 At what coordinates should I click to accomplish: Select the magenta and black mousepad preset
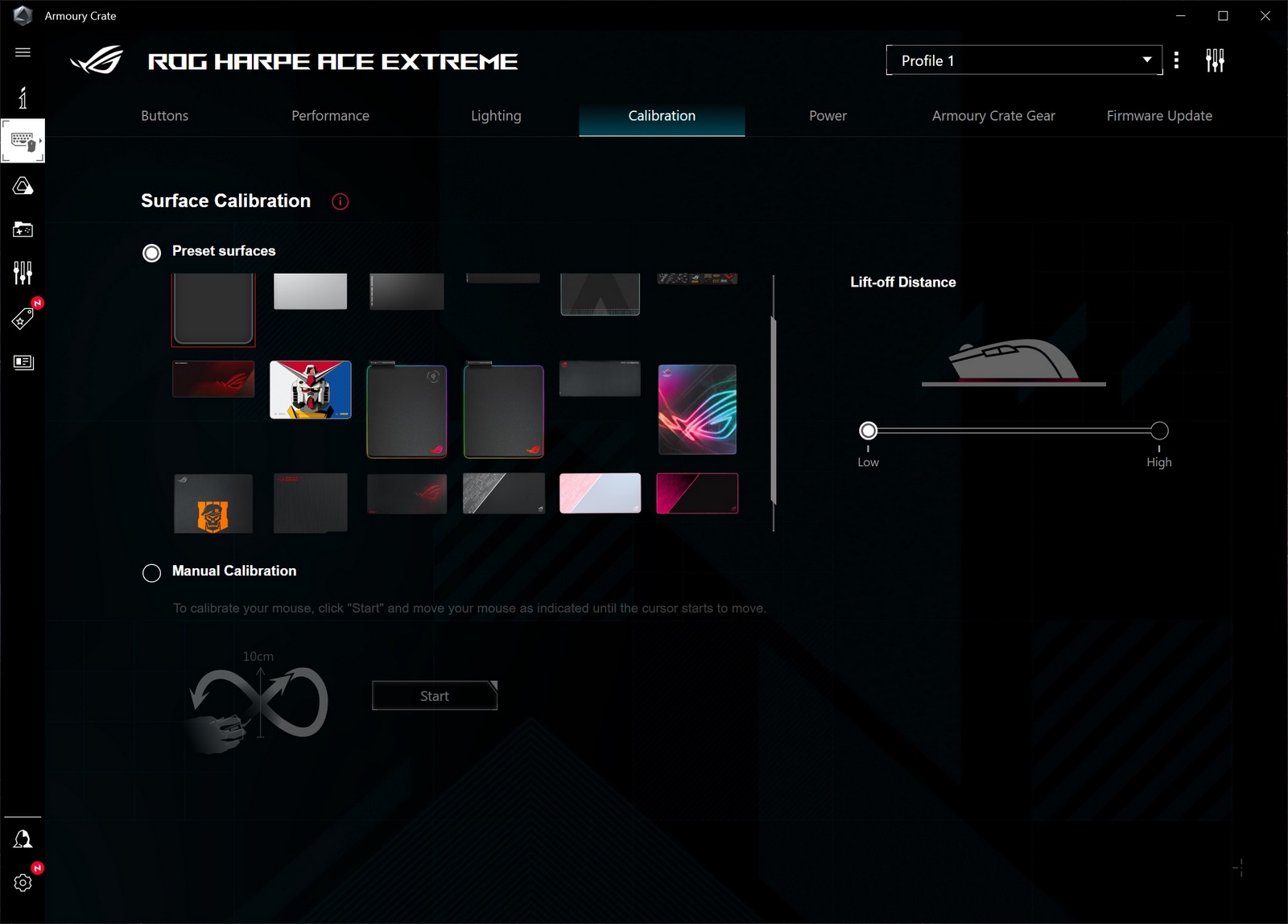click(x=697, y=493)
